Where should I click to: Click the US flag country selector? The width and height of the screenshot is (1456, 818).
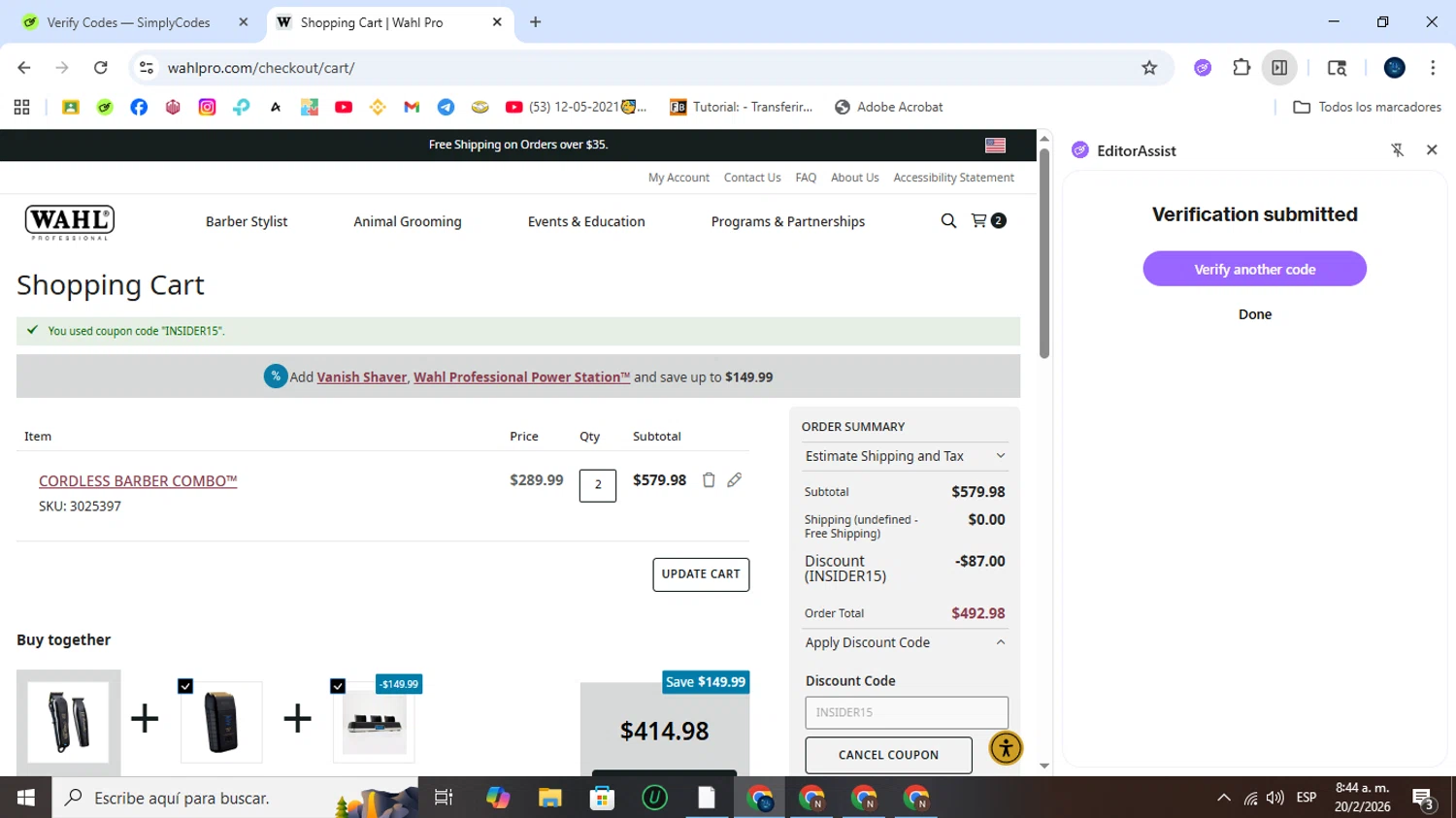995,146
